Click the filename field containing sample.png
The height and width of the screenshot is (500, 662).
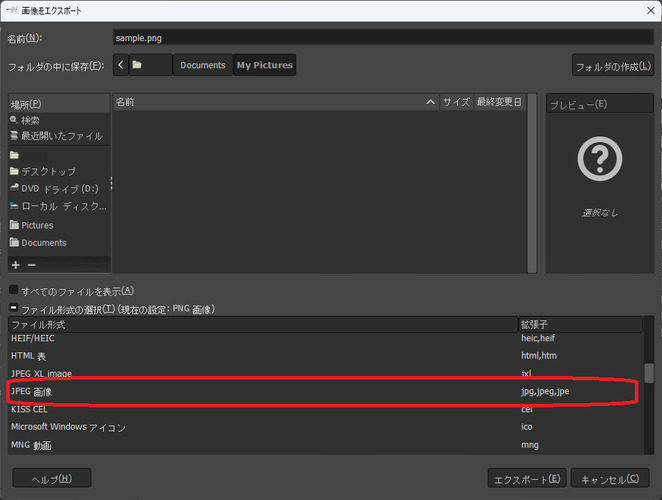383,38
